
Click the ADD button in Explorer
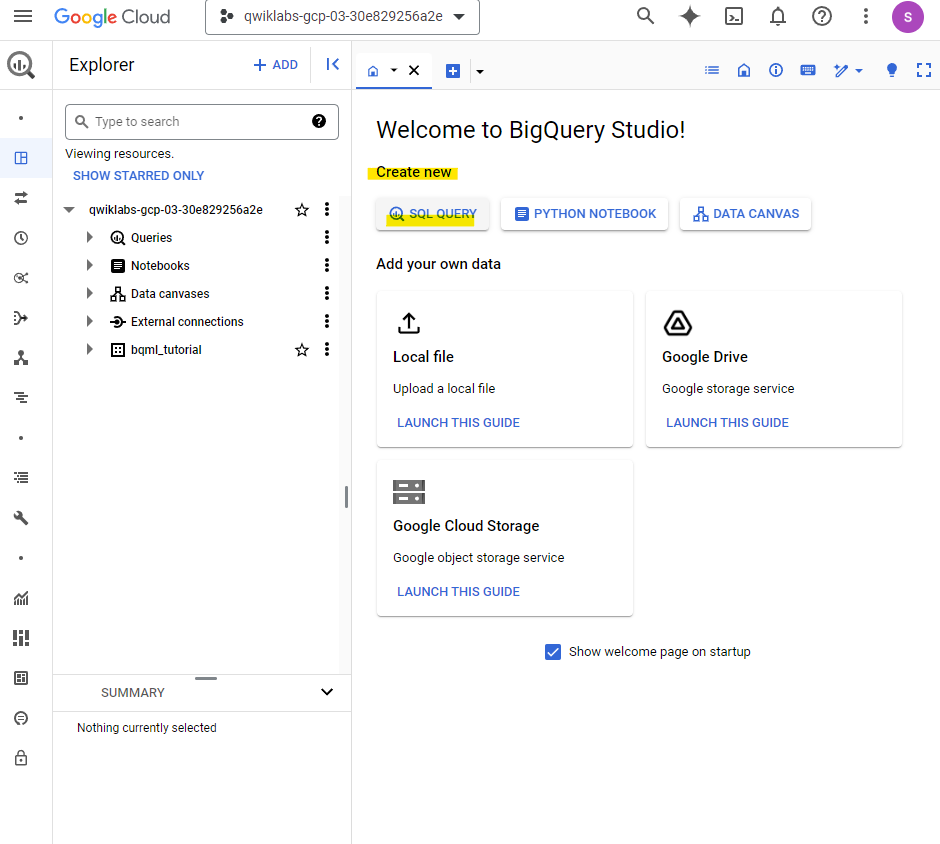(x=276, y=65)
